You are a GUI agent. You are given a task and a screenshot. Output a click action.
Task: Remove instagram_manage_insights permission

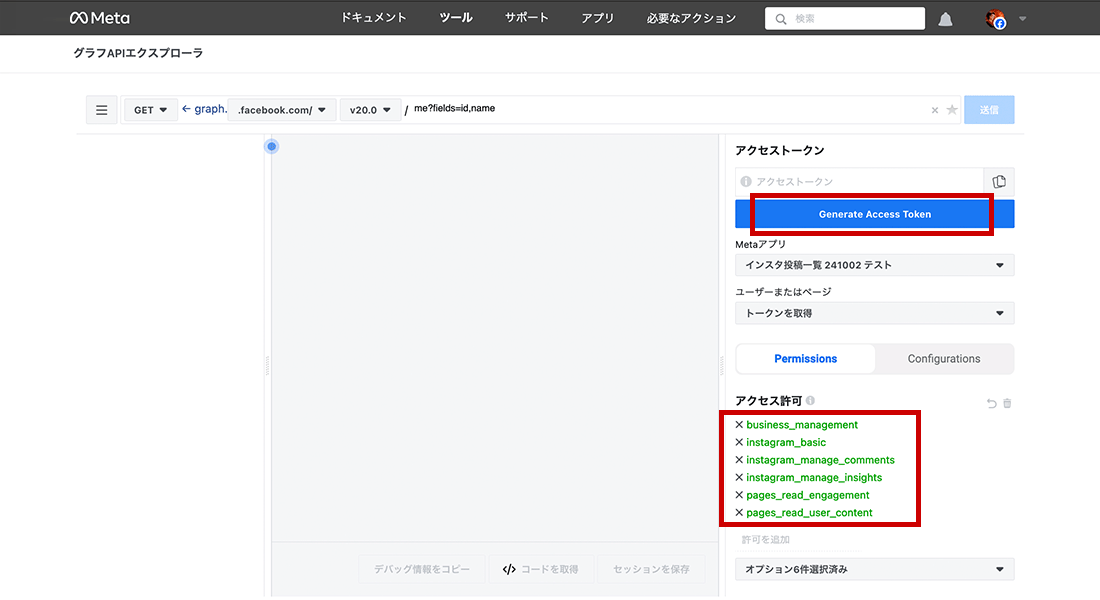(739, 477)
